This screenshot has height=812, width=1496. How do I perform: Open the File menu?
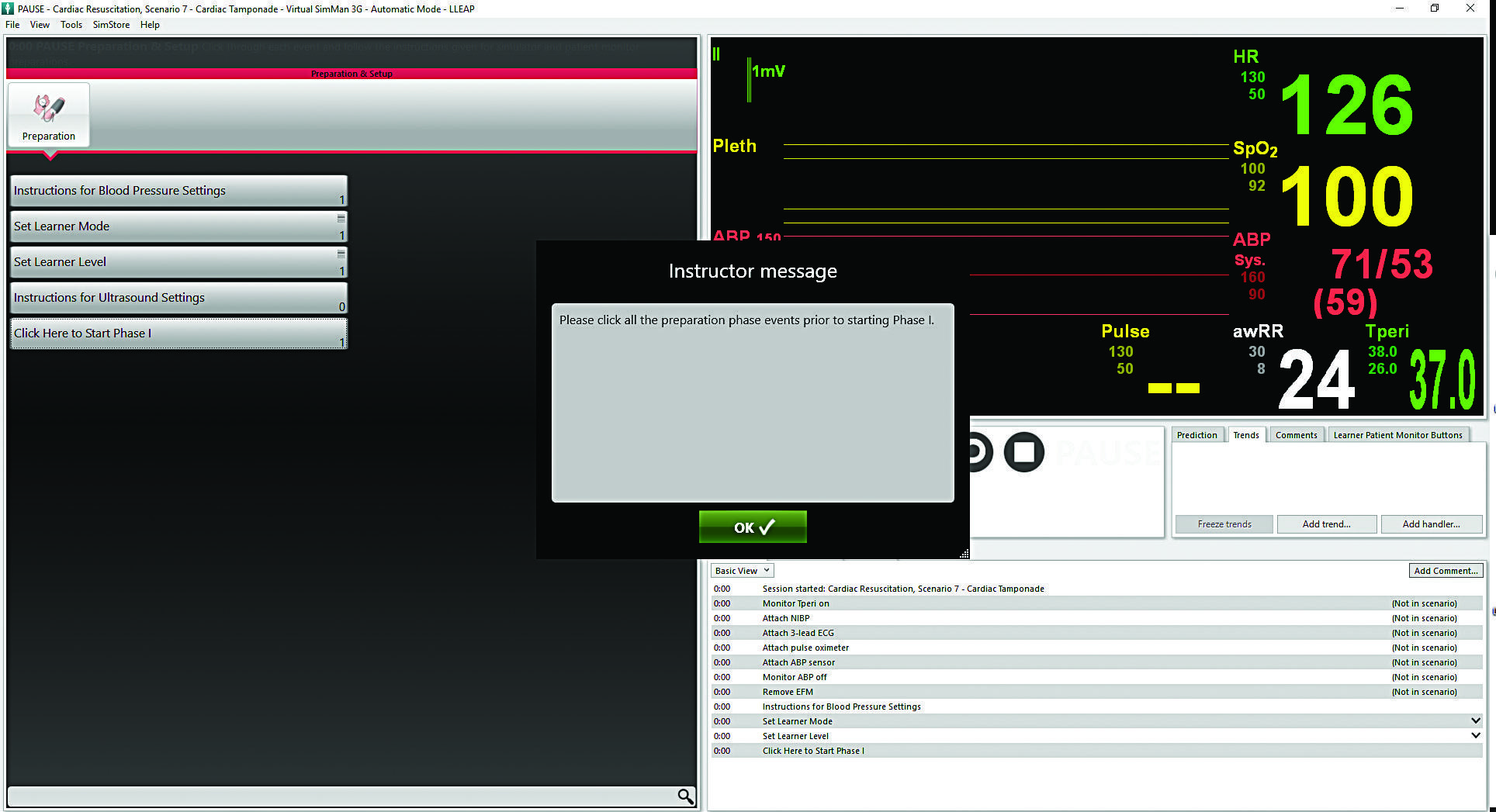click(12, 25)
